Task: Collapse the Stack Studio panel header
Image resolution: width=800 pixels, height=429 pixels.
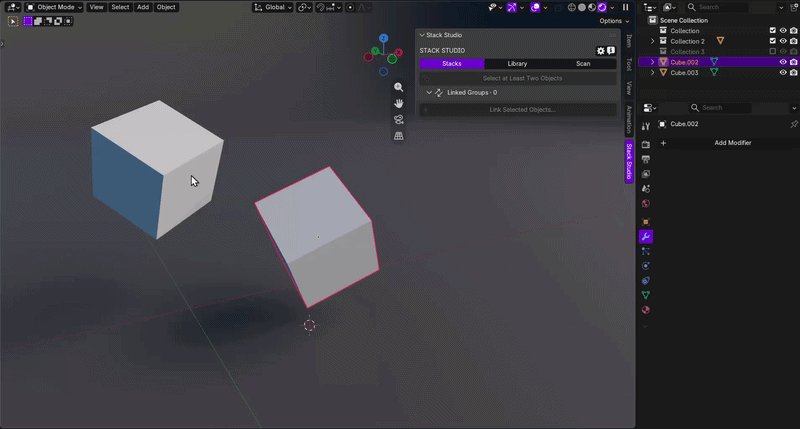Action: 422,35
